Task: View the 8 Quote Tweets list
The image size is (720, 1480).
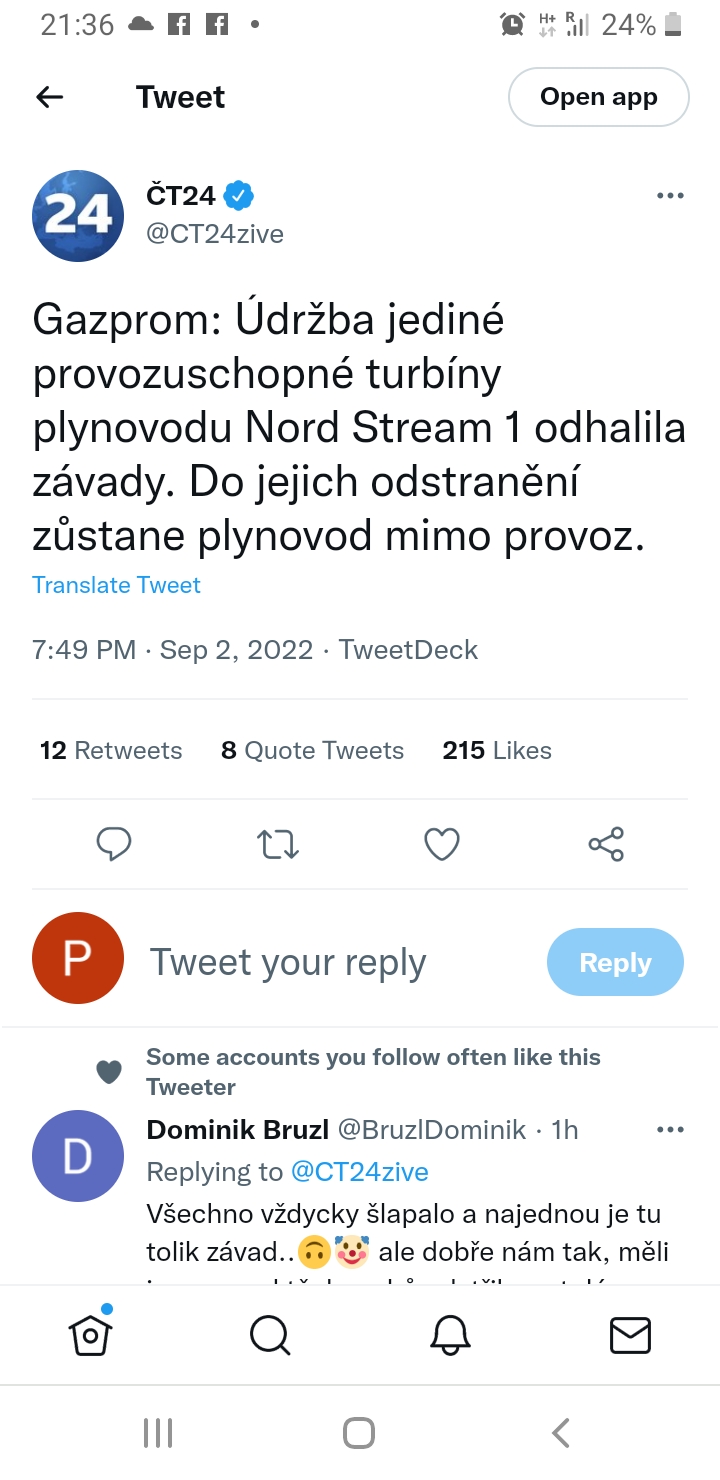Action: click(x=312, y=751)
